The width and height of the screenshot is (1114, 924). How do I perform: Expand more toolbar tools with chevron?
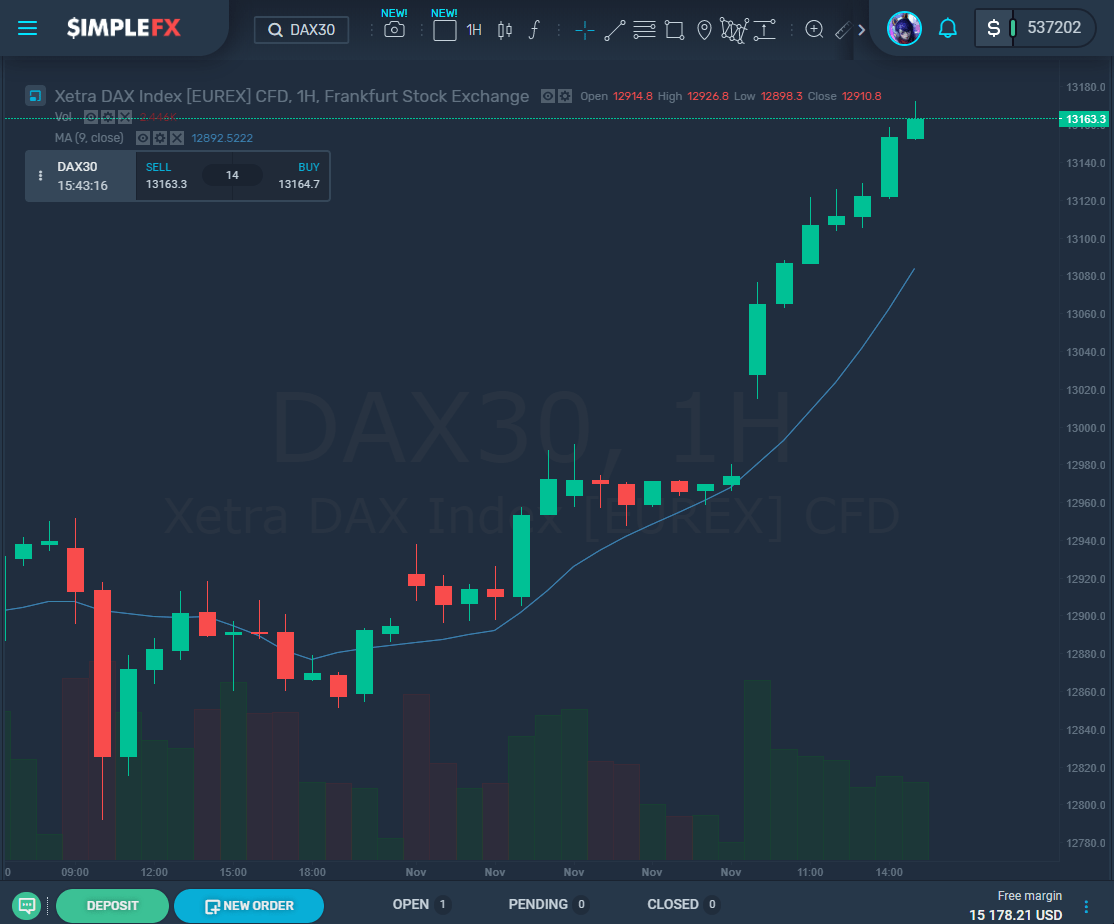click(x=861, y=30)
